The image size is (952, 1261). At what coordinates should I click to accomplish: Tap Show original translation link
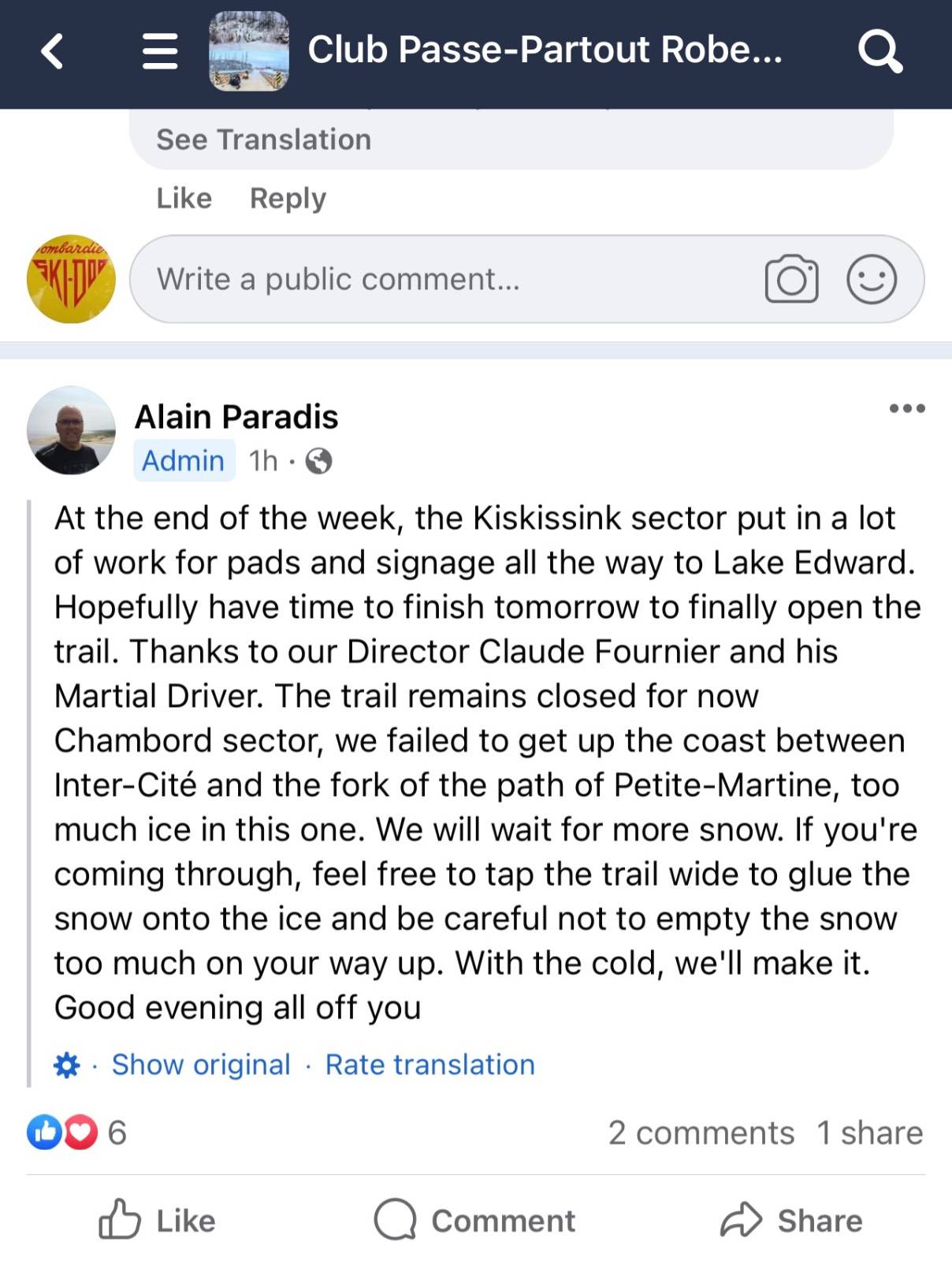click(x=201, y=1065)
